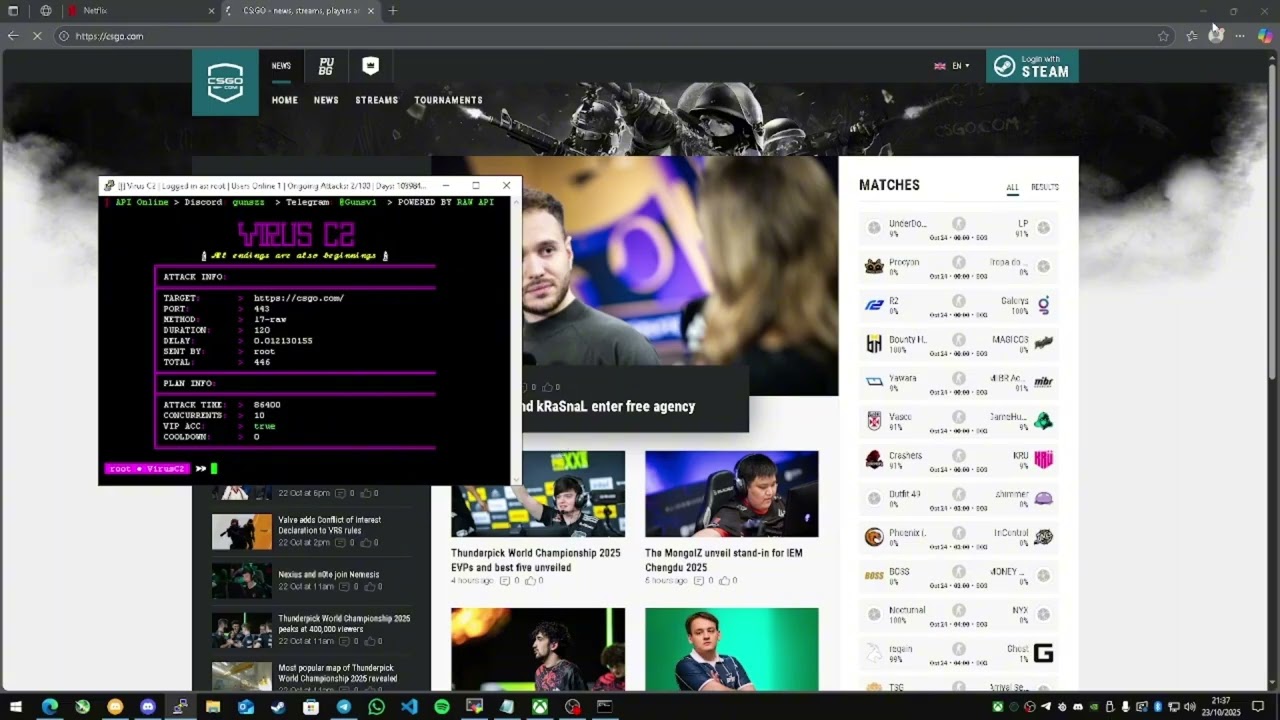The image size is (1280, 720).
Task: Click the MAGICOS team logo
Action: [x=1043, y=343]
